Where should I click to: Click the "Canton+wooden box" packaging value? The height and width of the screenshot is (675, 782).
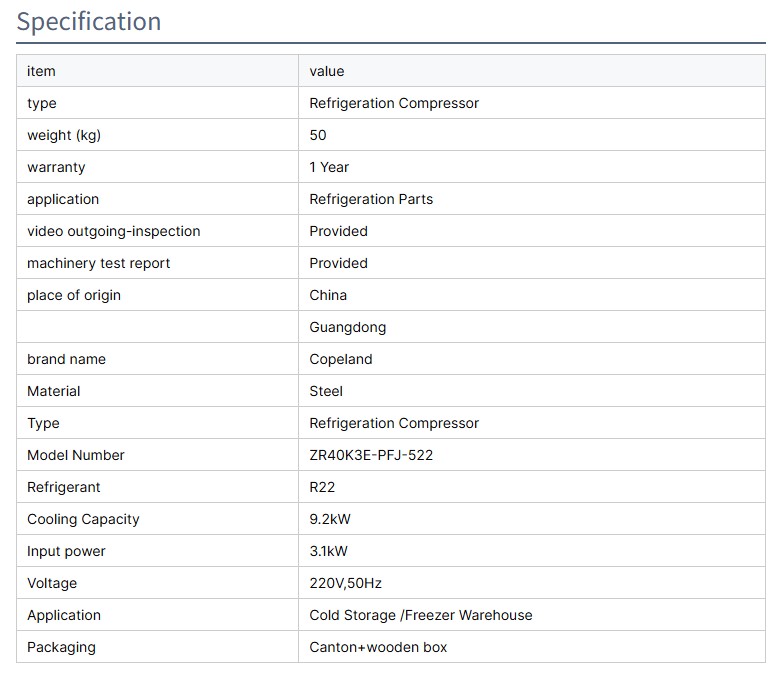[378, 647]
